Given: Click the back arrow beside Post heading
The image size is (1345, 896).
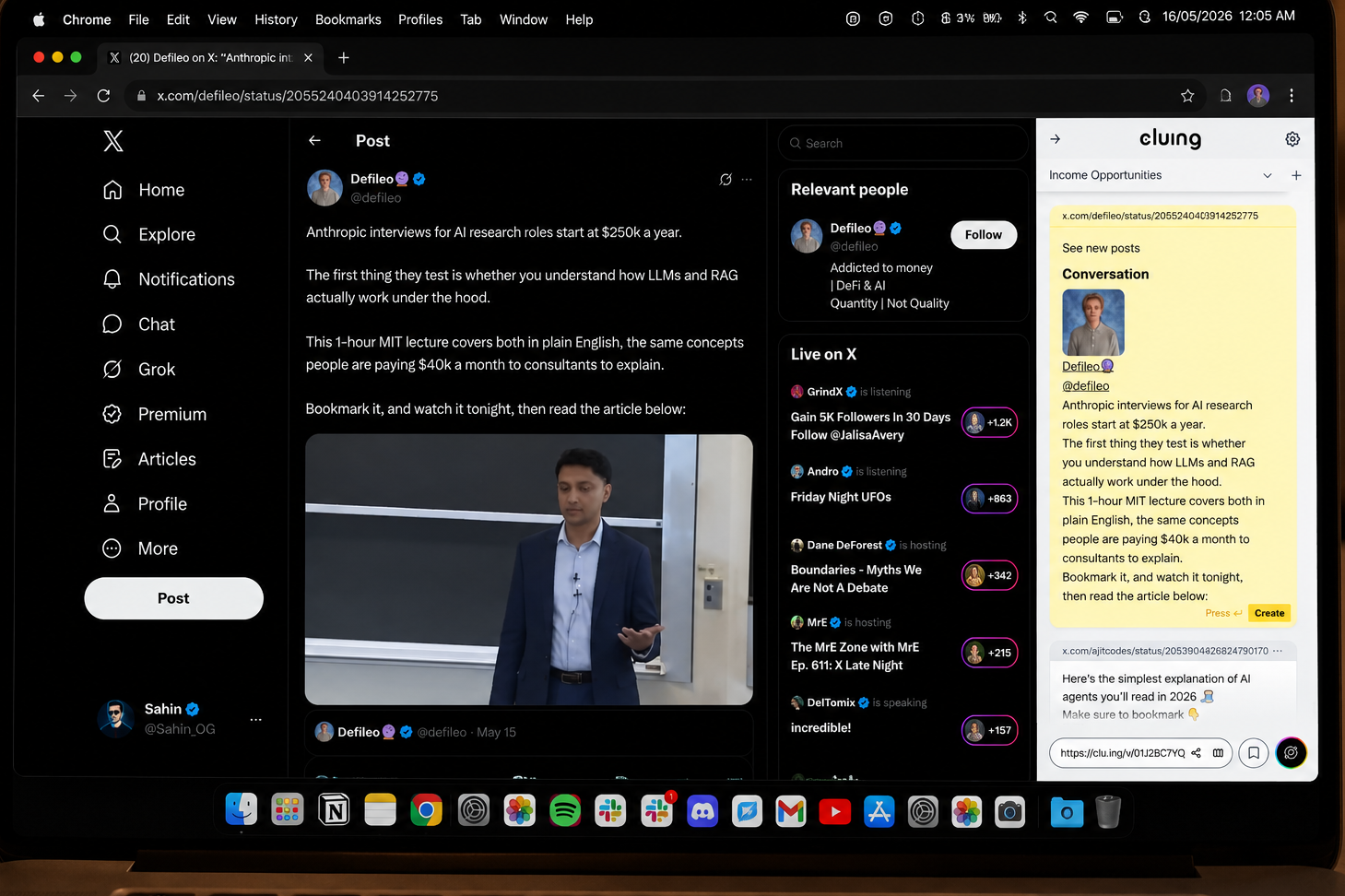Looking at the screenshot, I should click(315, 141).
